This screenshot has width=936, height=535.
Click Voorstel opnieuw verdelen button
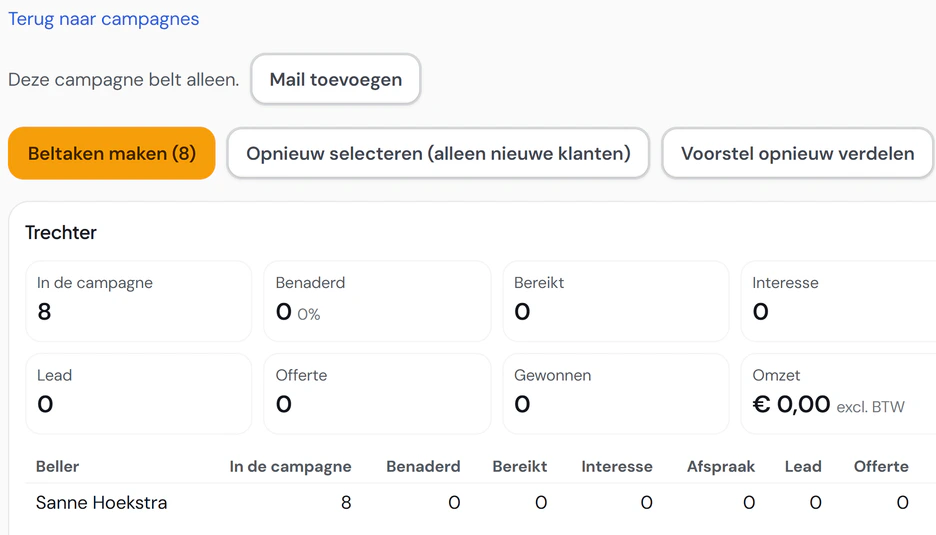pos(798,153)
